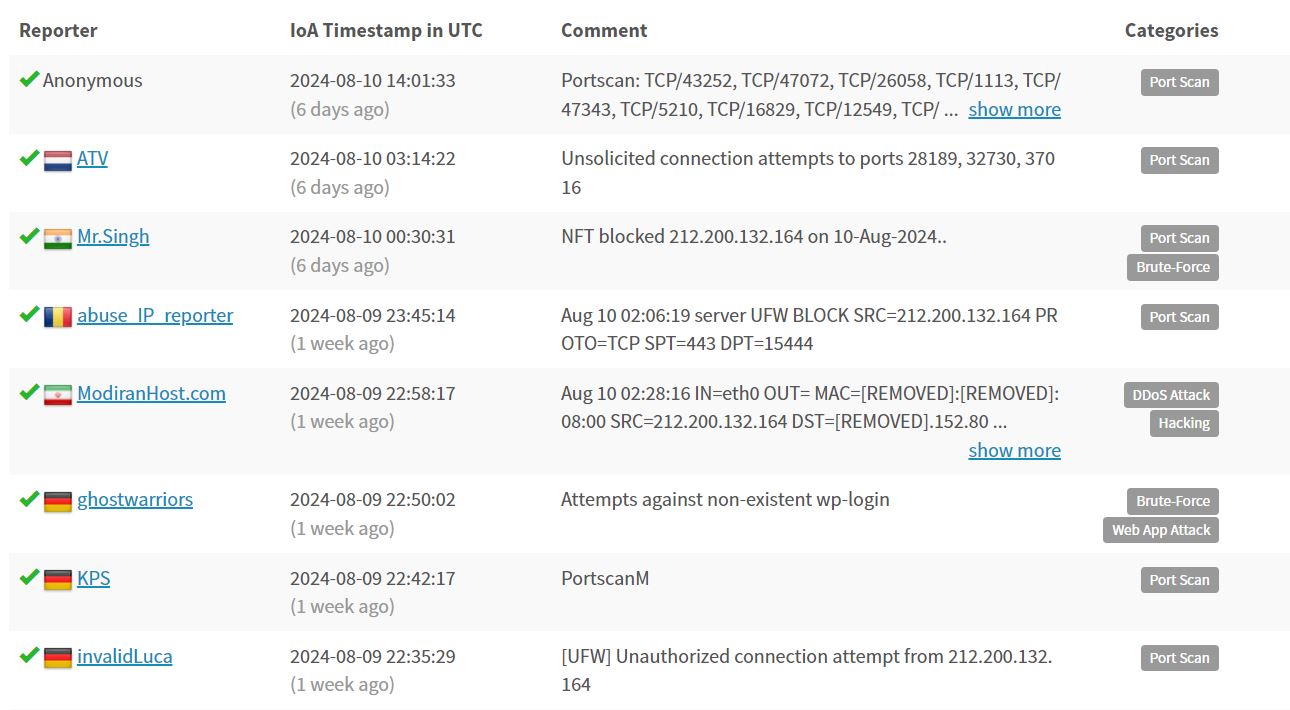The height and width of the screenshot is (710, 1290).
Task: Click the Netherlands flag beside ATV
Action: point(58,160)
